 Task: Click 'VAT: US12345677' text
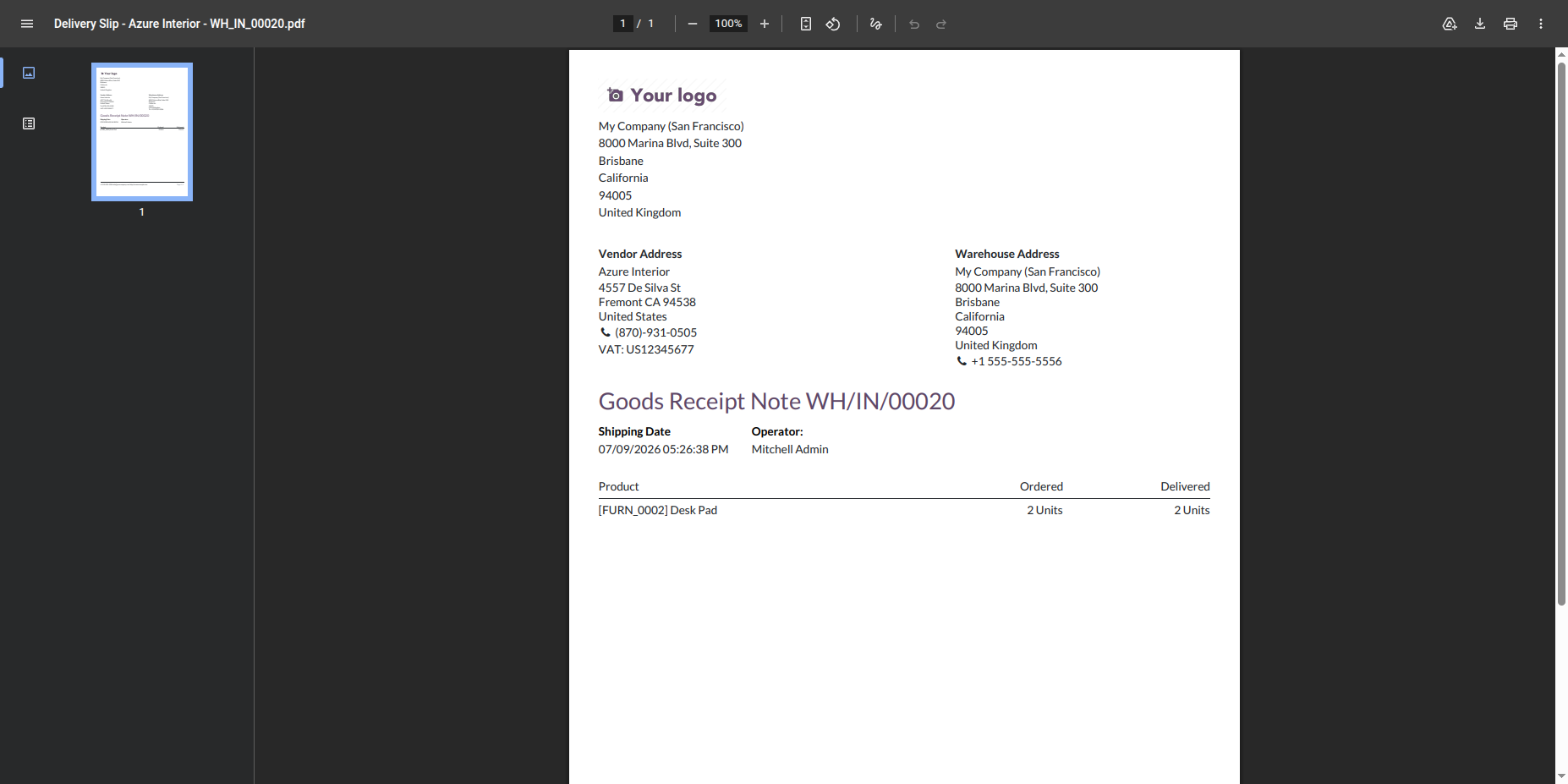[646, 349]
